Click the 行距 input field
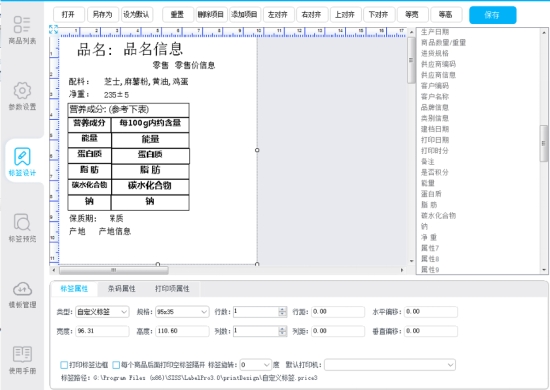Image resolution: width=550 pixels, height=390 pixels. pyautogui.click(x=338, y=312)
